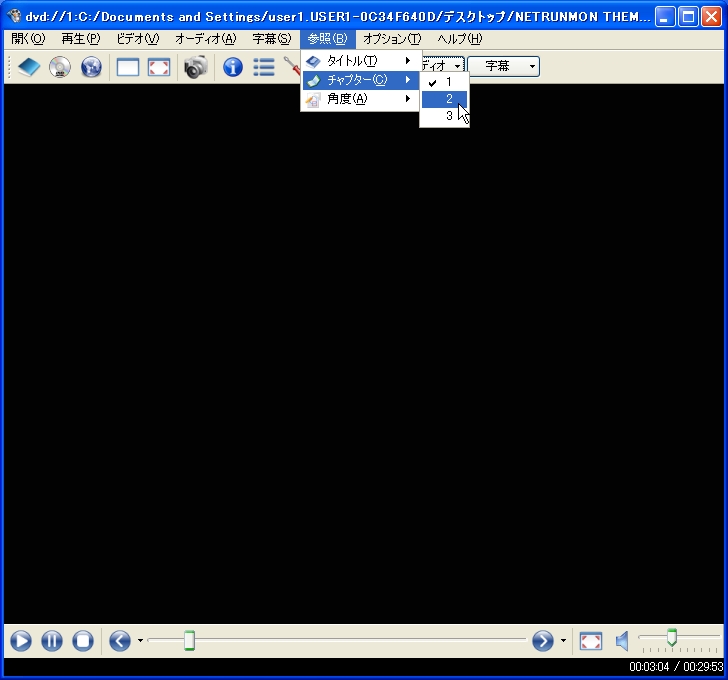Screen dimensions: 728x680
Task: Click the open file book icon in the toolbar
Action: 29,67
